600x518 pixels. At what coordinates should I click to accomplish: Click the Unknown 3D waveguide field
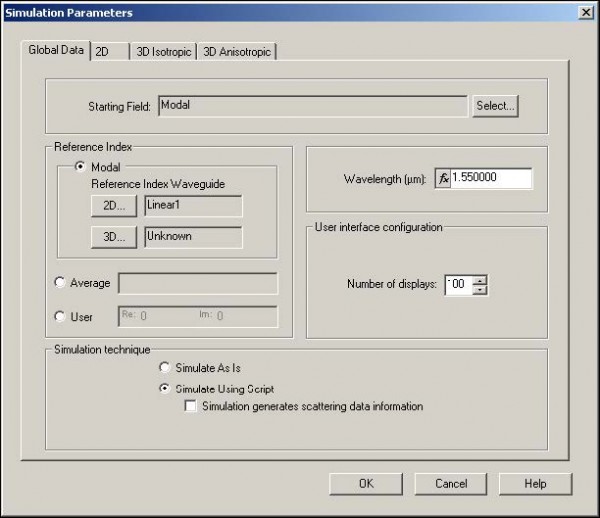pos(193,237)
